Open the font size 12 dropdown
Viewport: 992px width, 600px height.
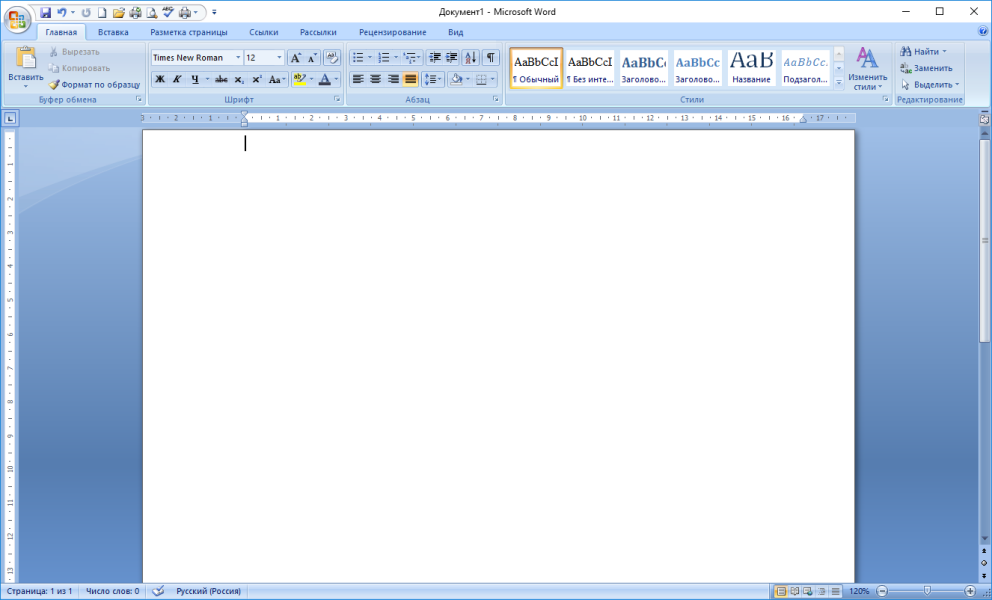[279, 58]
